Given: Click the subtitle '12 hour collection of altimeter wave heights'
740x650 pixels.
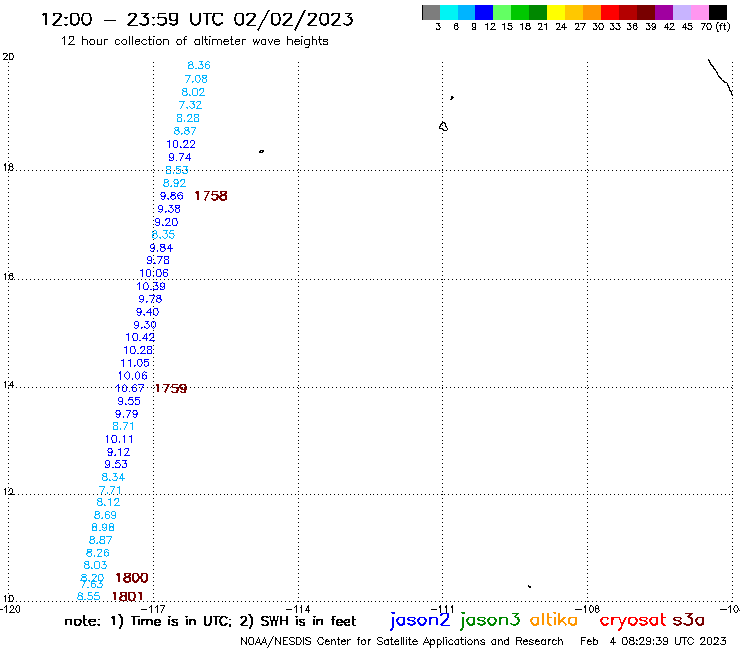Looking at the screenshot, I should pos(194,41).
